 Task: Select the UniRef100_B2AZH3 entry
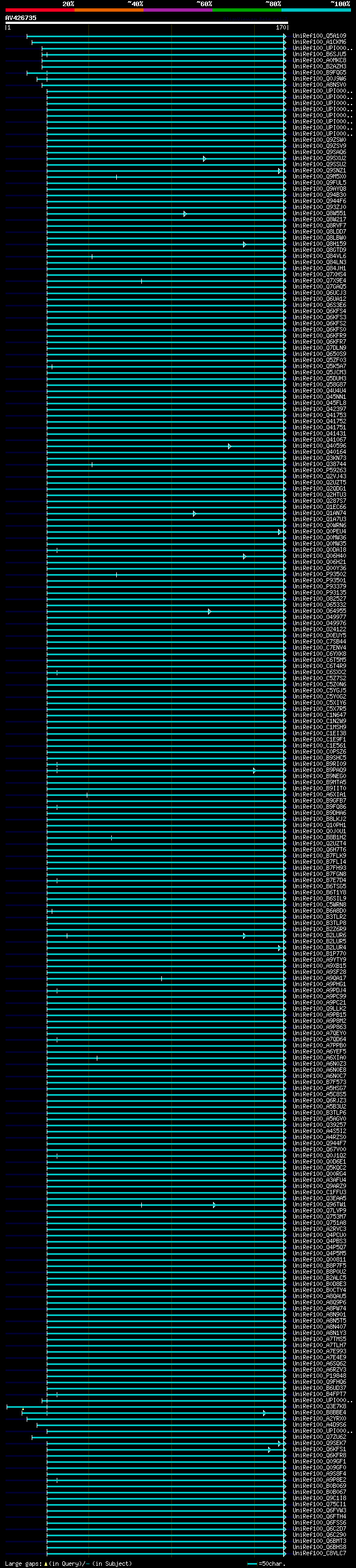[x=319, y=66]
